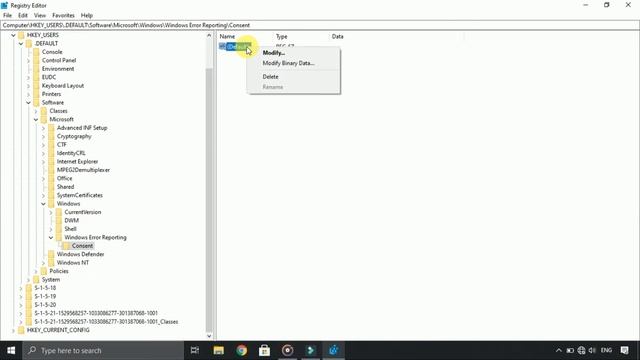The width and height of the screenshot is (640, 360).
Task: Expand the Classes key
Action: [x=36, y=111]
